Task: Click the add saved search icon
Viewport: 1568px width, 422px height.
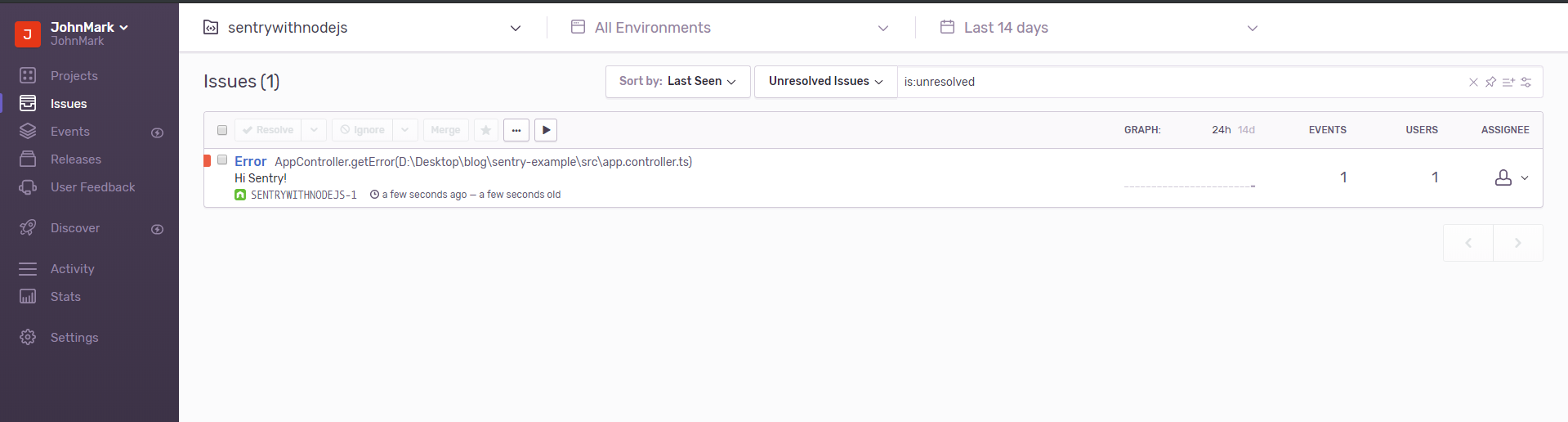Action: 1508,82
